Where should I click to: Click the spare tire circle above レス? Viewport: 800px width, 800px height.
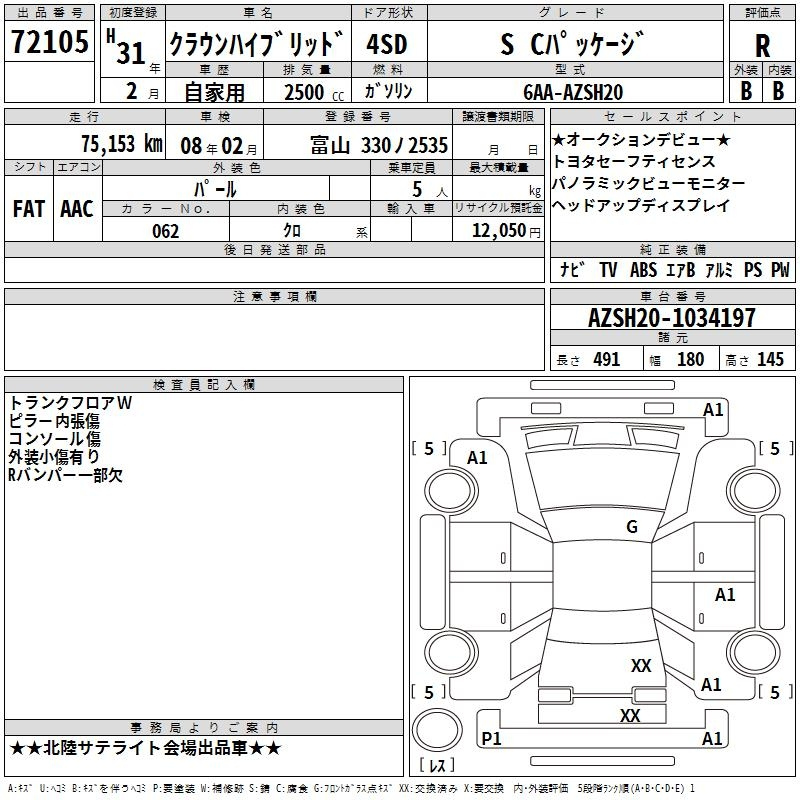[x=437, y=732]
